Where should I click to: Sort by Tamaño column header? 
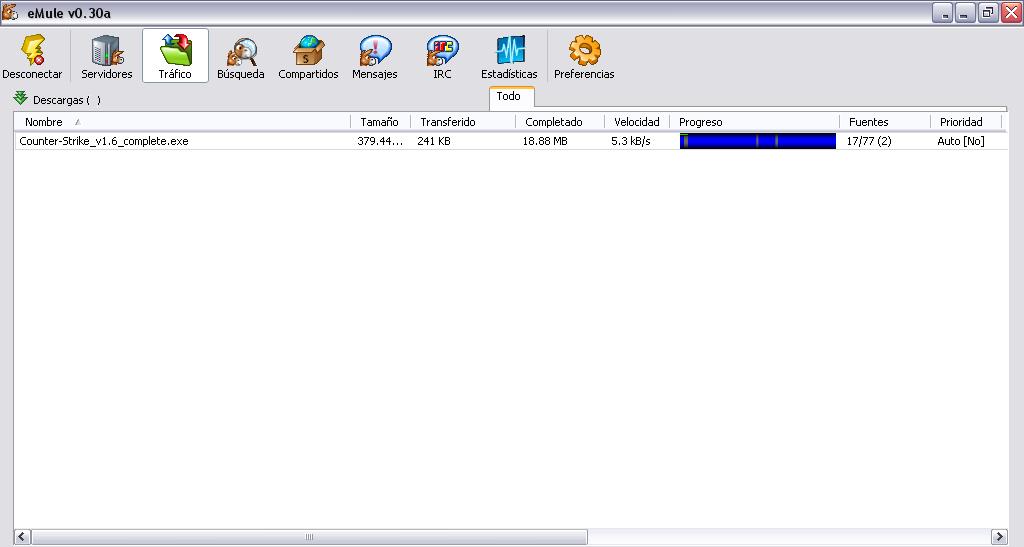coord(379,122)
